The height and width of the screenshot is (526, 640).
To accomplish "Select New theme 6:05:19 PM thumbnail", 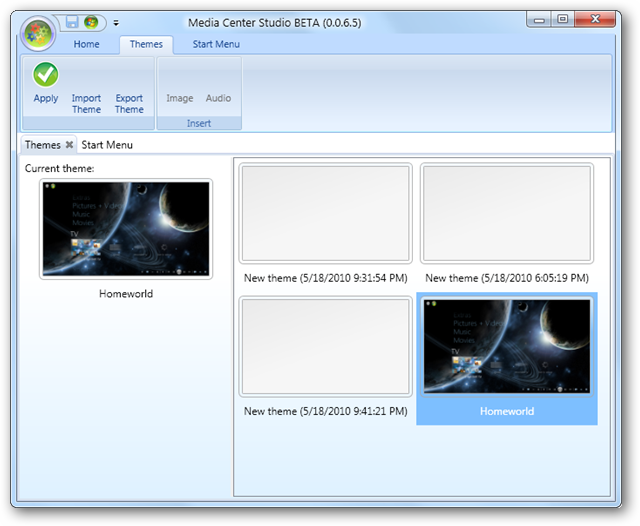I will point(507,213).
